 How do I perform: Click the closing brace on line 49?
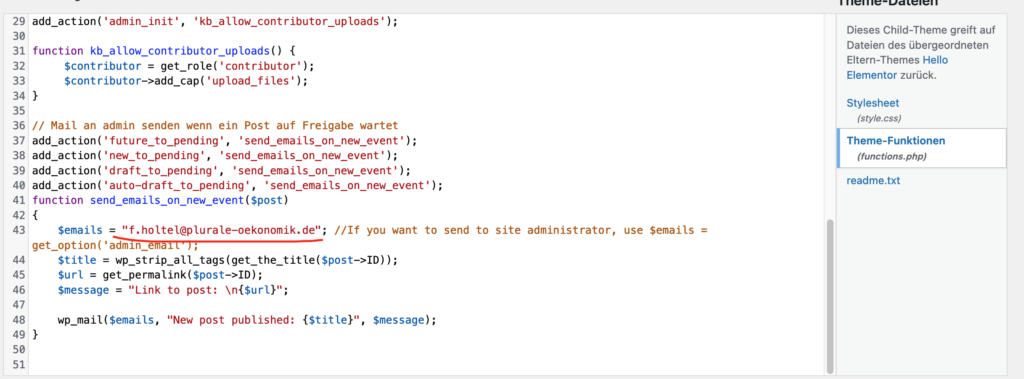[35, 335]
